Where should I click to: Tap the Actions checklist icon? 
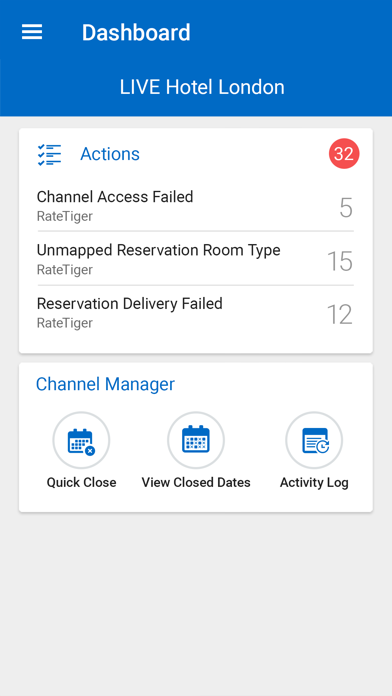[49, 154]
